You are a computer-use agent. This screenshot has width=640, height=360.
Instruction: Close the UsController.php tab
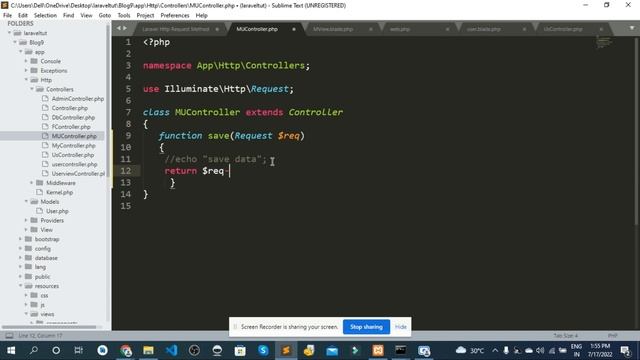point(601,29)
